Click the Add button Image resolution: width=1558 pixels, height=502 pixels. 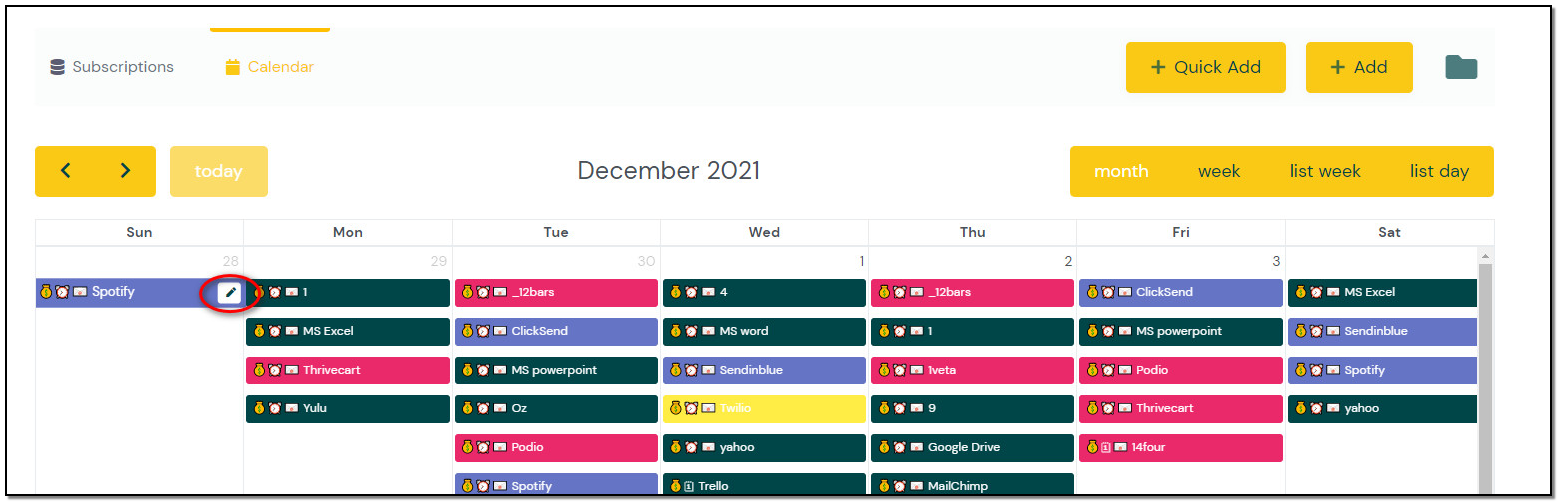pos(1359,67)
